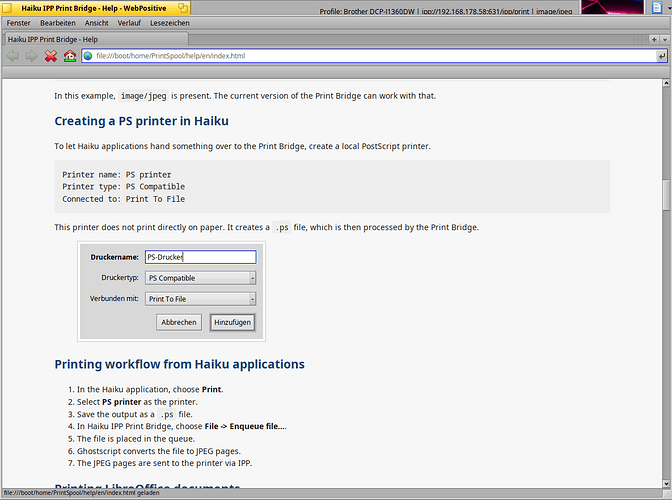Click the Druckername text field
This screenshot has width=672, height=500.
pos(201,257)
